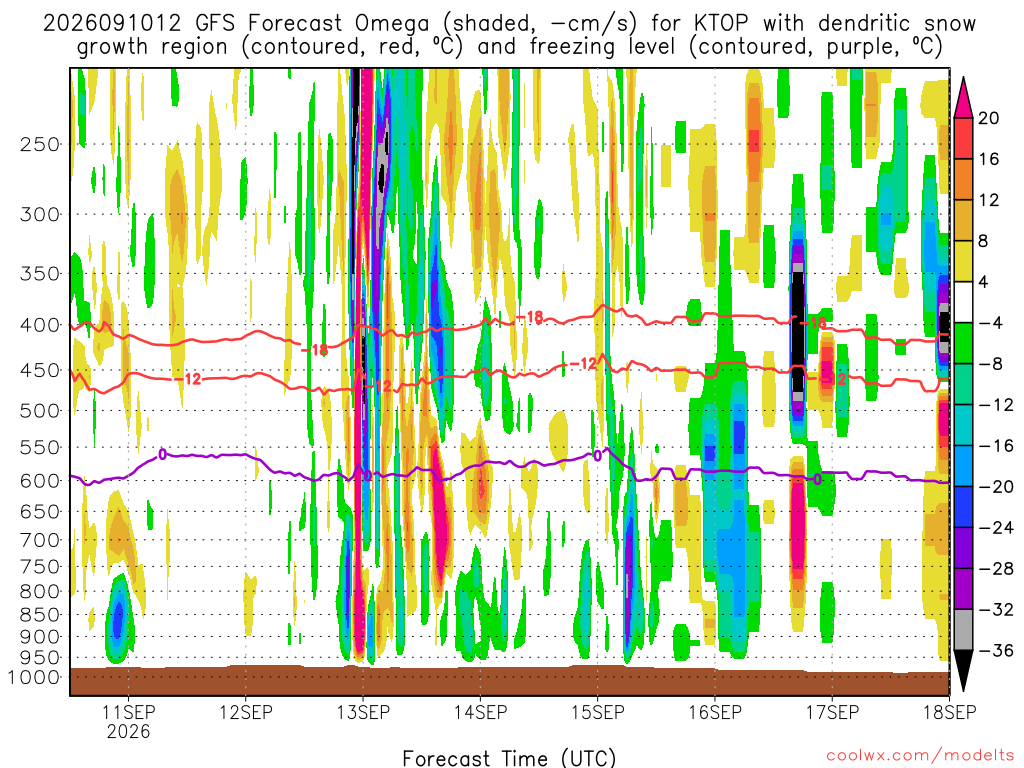
Task: Click the red -12 contour label near 11SEP
Action: tap(188, 379)
